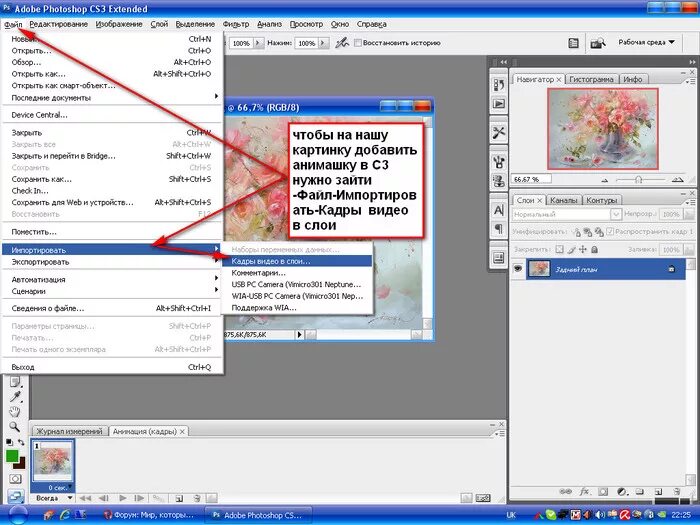Toggle lock transparent pixels in Layers

click(x=559, y=250)
